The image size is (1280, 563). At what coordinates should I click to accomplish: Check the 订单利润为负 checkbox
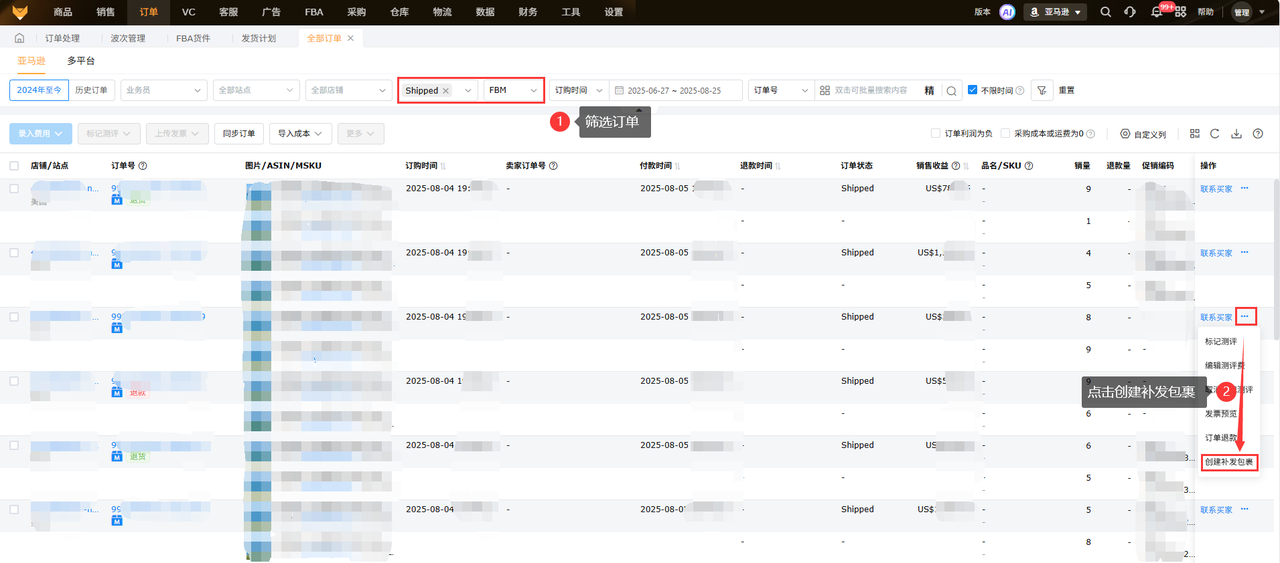[935, 133]
